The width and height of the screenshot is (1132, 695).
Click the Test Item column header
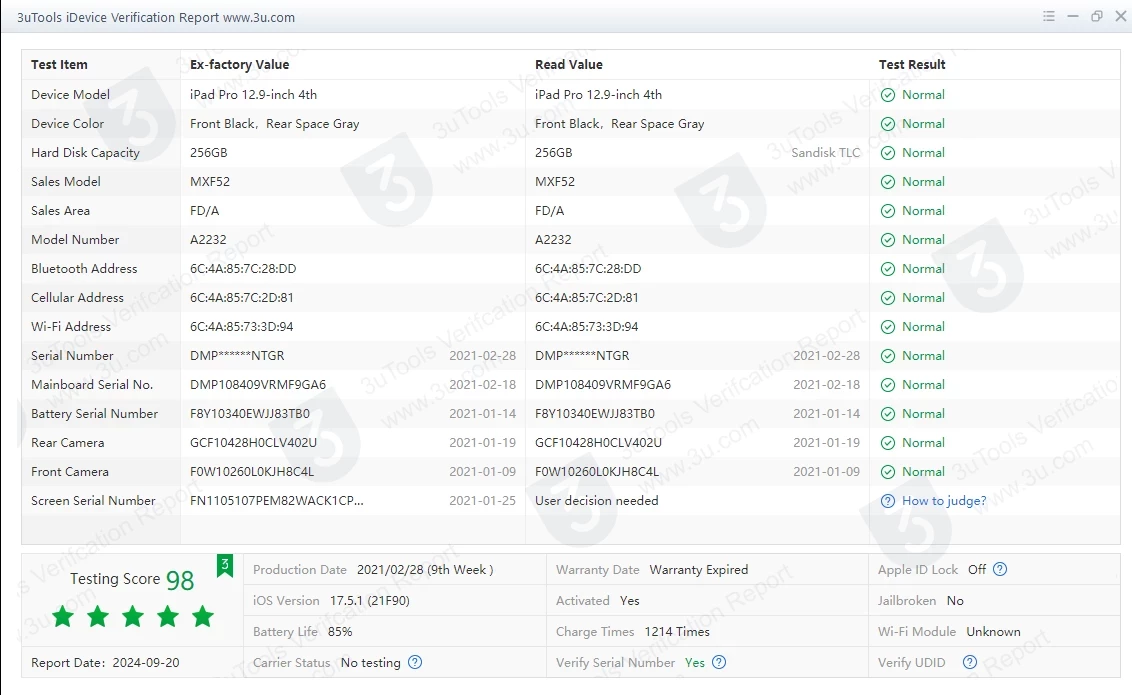point(59,64)
